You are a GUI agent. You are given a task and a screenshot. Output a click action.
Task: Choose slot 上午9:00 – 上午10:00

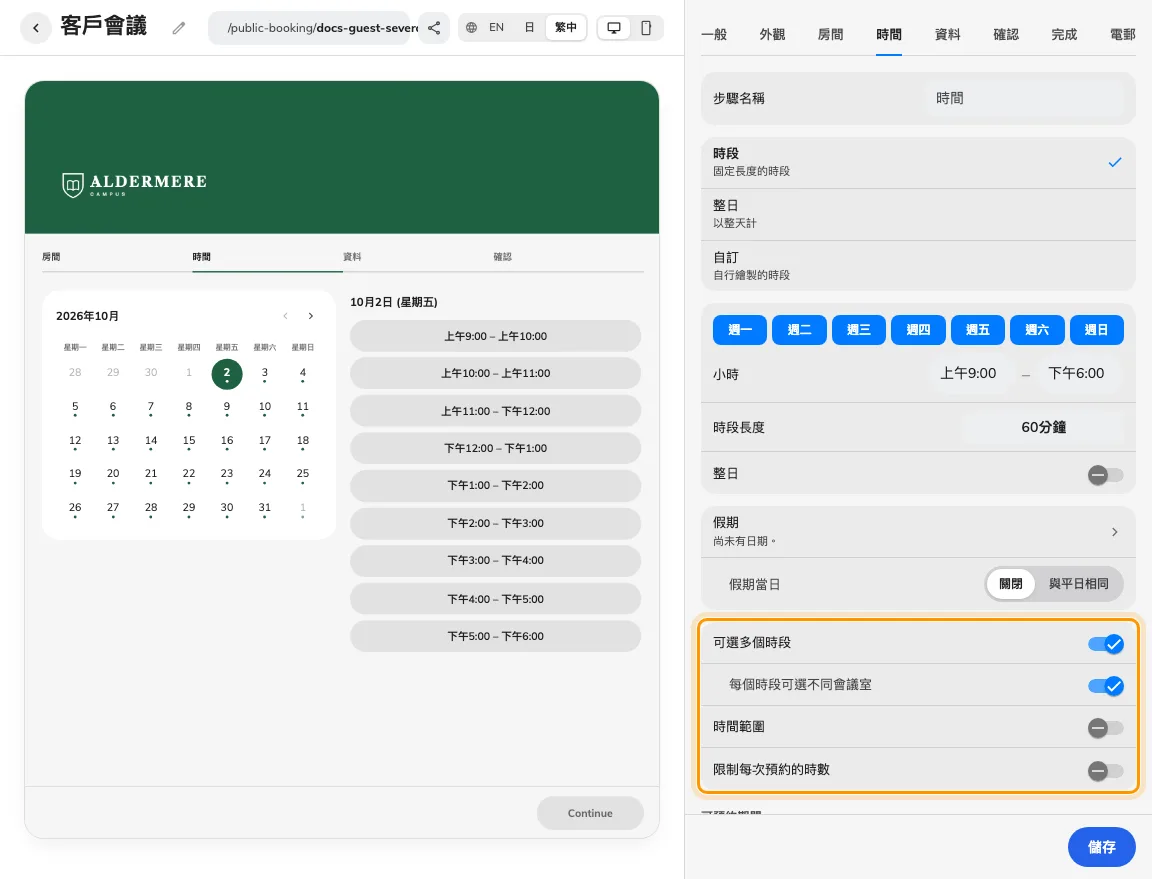click(x=495, y=336)
